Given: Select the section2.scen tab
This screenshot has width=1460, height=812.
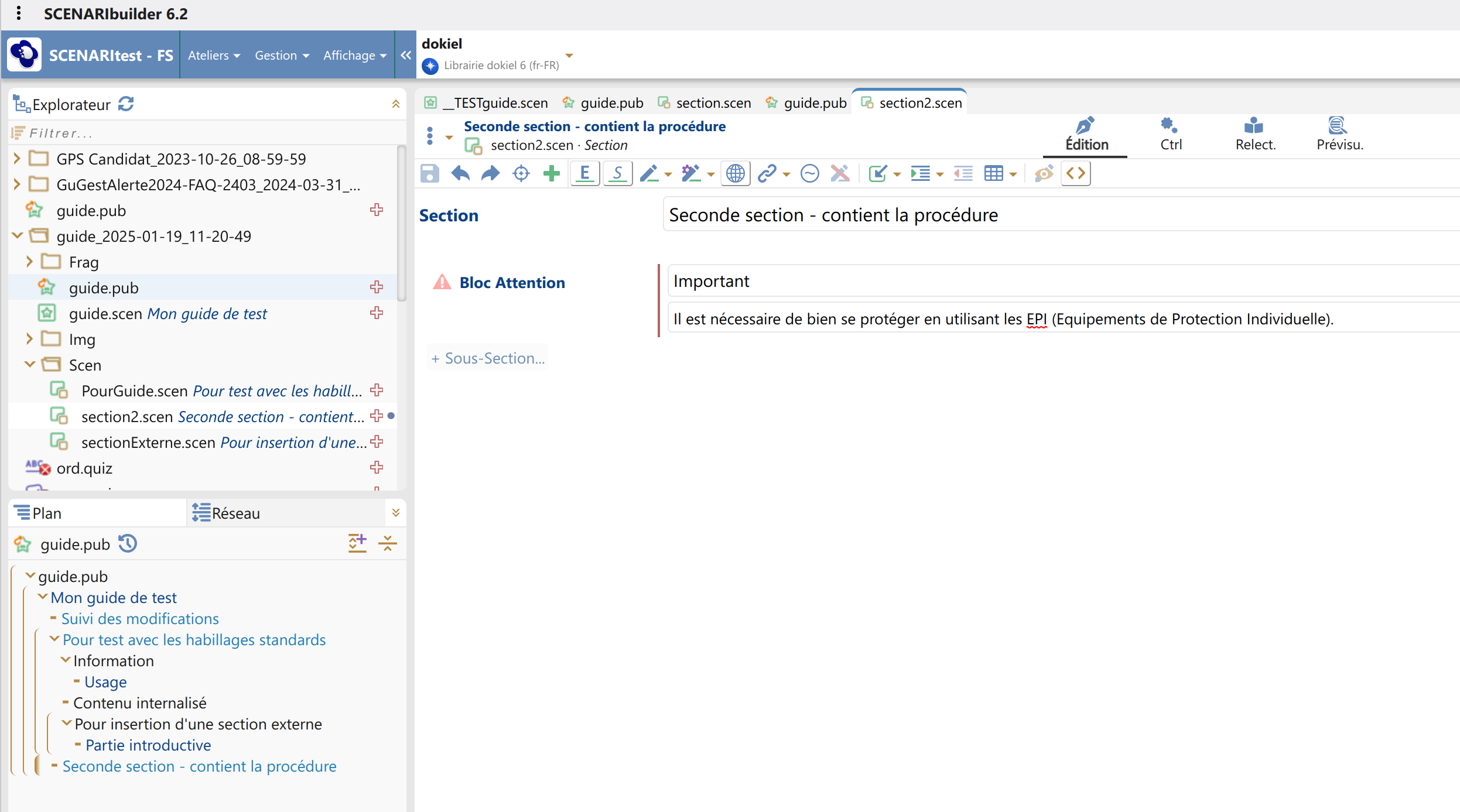Looking at the screenshot, I should [911, 103].
